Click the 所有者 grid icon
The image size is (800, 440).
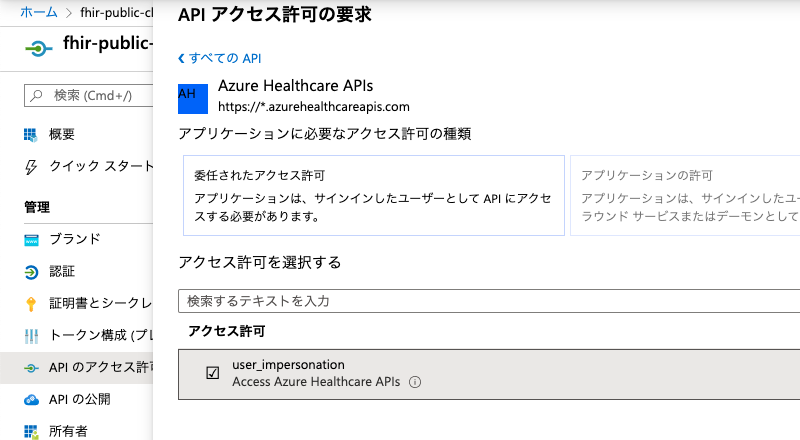(31, 432)
